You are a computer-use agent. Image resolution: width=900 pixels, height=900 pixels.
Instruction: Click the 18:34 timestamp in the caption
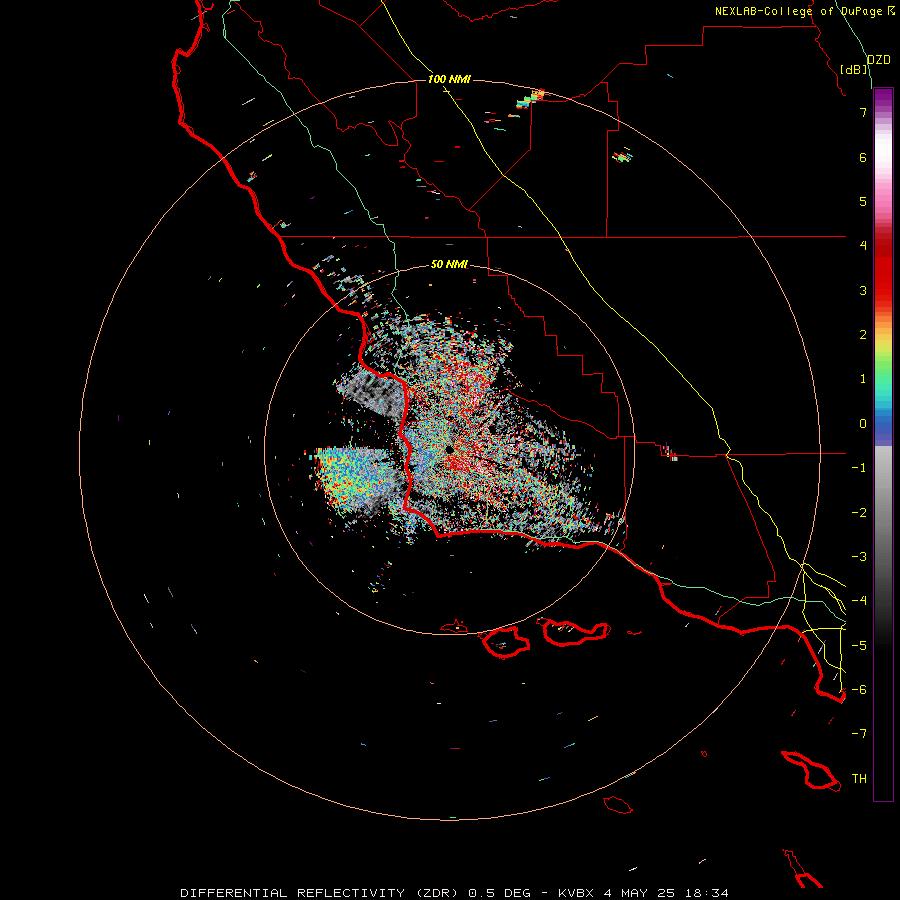coord(706,893)
